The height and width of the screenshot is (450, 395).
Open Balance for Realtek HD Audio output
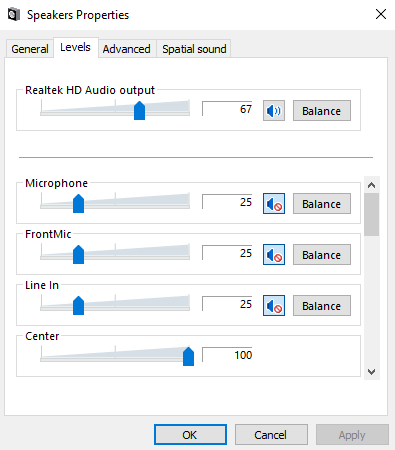(322, 111)
